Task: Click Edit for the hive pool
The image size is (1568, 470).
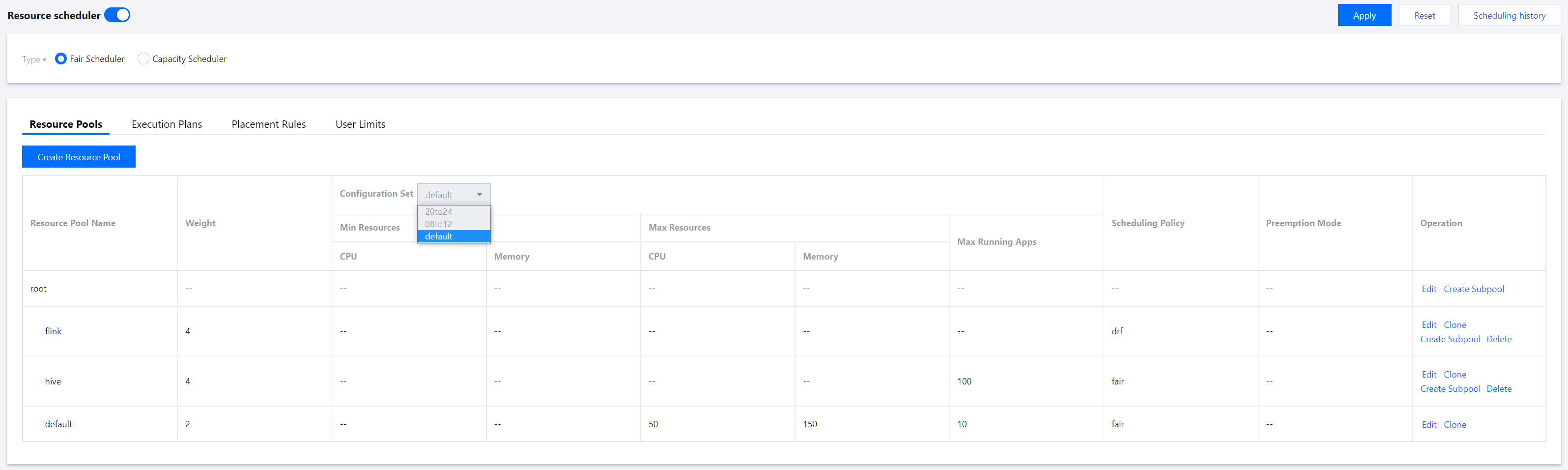Action: click(x=1428, y=375)
